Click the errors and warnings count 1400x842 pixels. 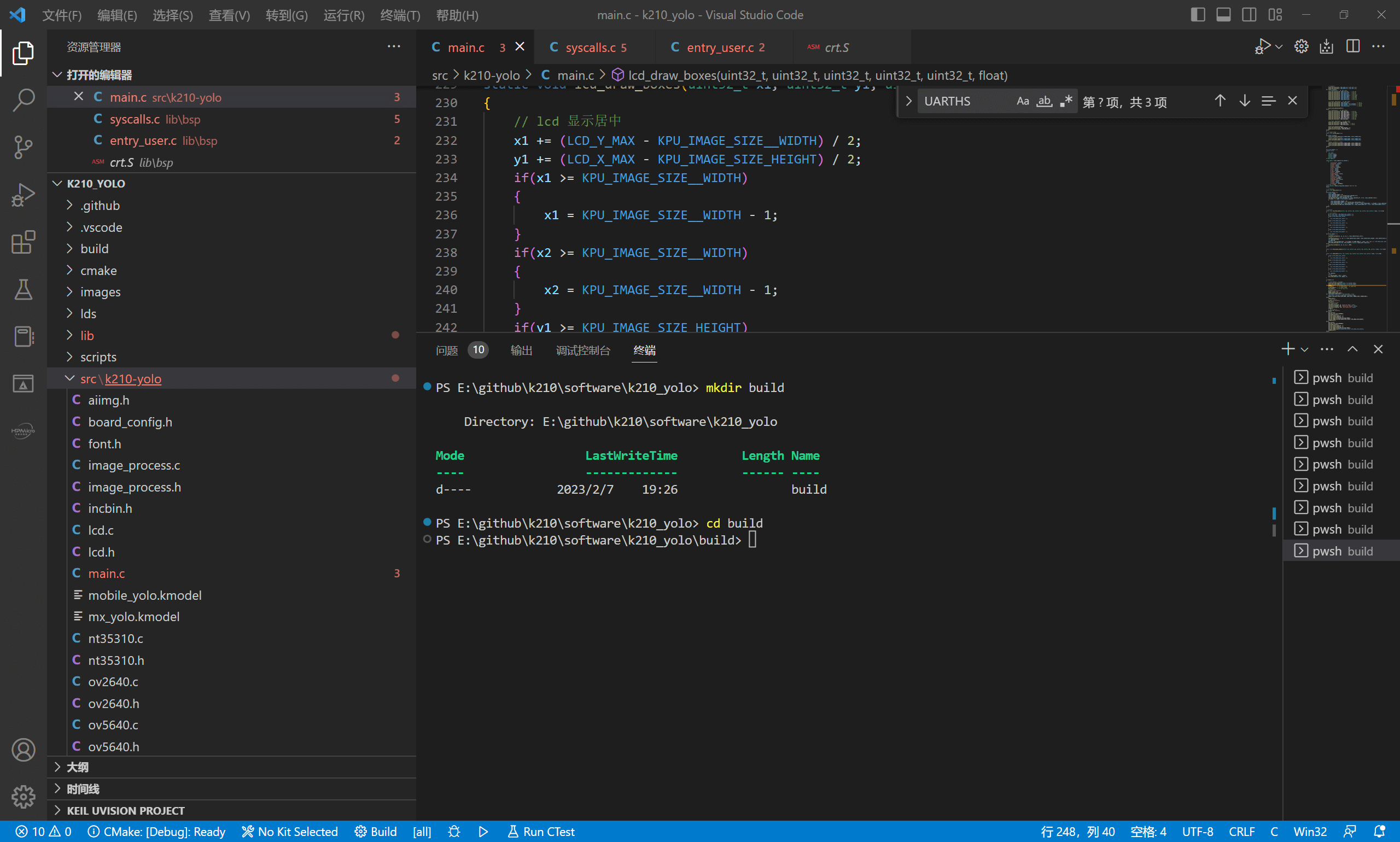(x=43, y=831)
